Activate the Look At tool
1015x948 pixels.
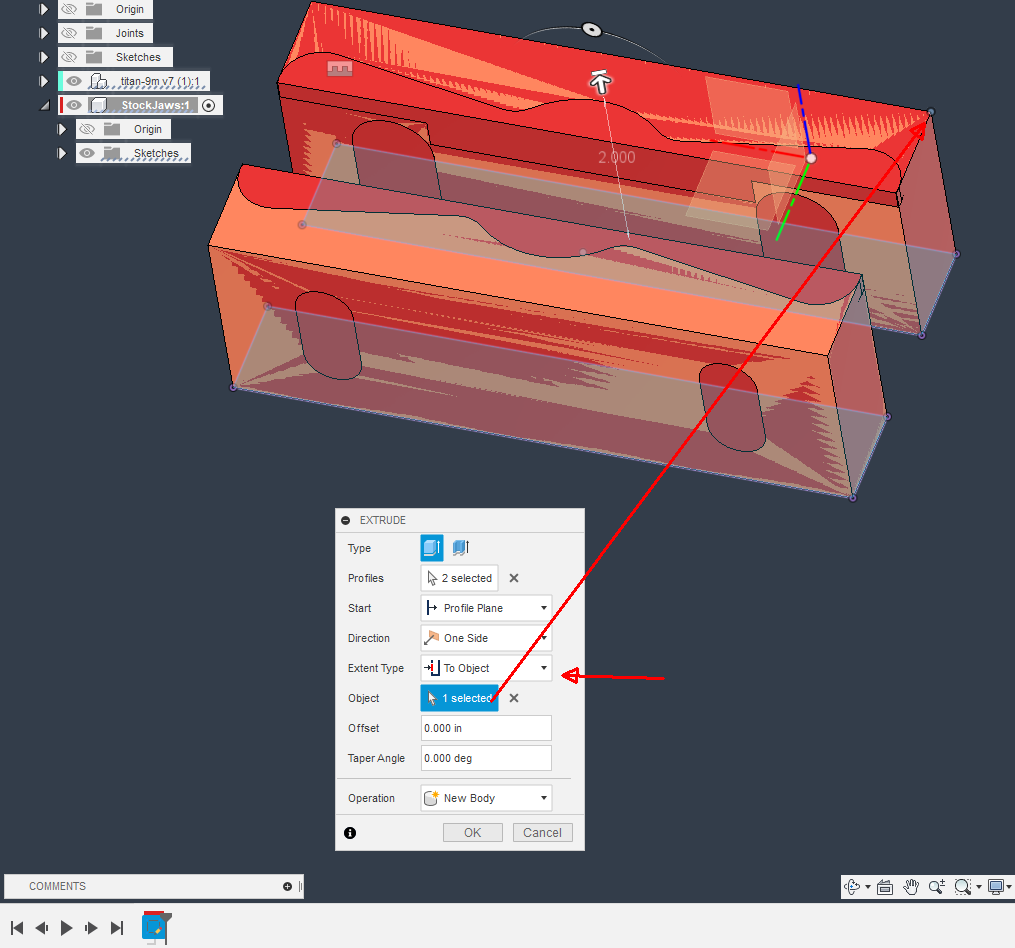(x=885, y=887)
